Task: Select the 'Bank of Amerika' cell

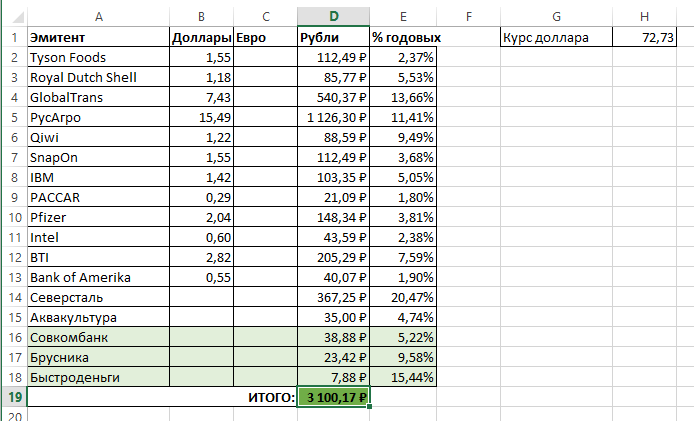Action: 98,277
